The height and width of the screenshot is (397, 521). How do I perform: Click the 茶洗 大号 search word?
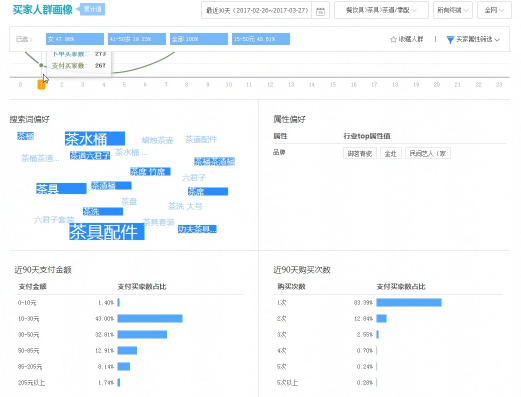[x=185, y=206]
